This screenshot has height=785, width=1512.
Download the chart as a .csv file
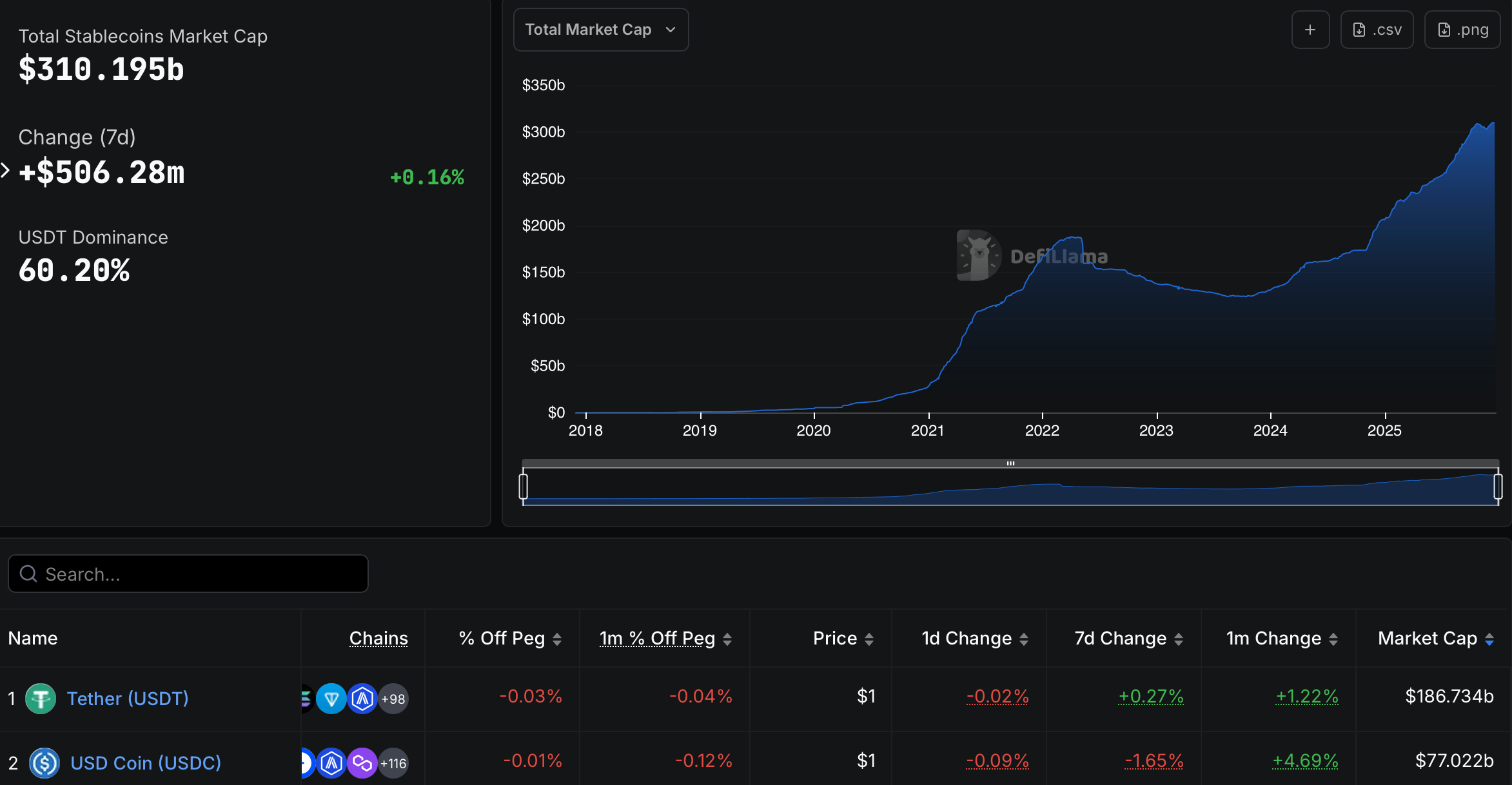click(x=1377, y=29)
